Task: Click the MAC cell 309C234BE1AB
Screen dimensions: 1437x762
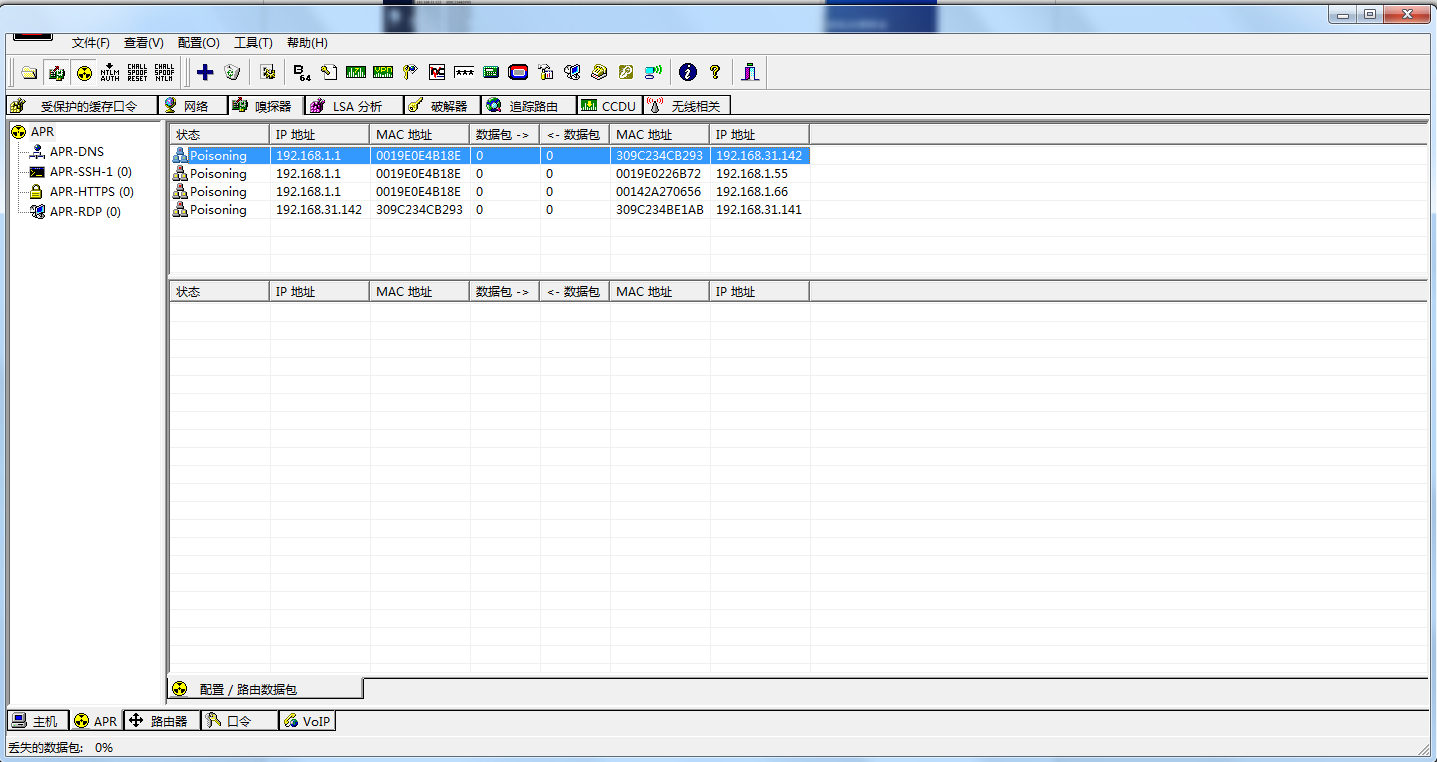Action: 659,210
